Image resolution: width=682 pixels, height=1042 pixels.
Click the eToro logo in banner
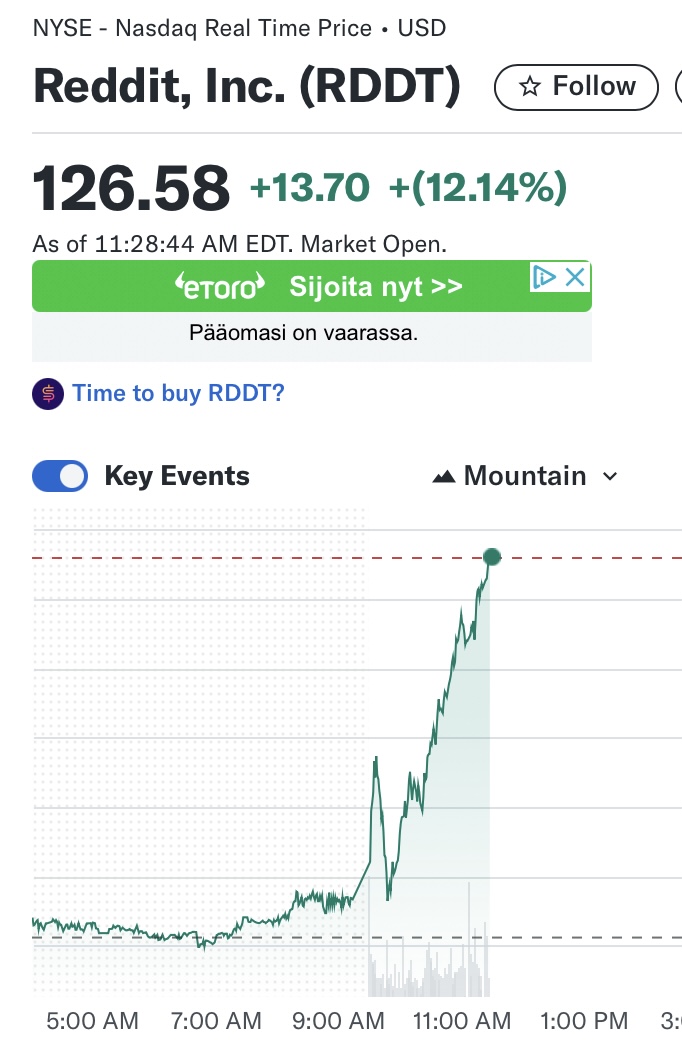click(220, 286)
